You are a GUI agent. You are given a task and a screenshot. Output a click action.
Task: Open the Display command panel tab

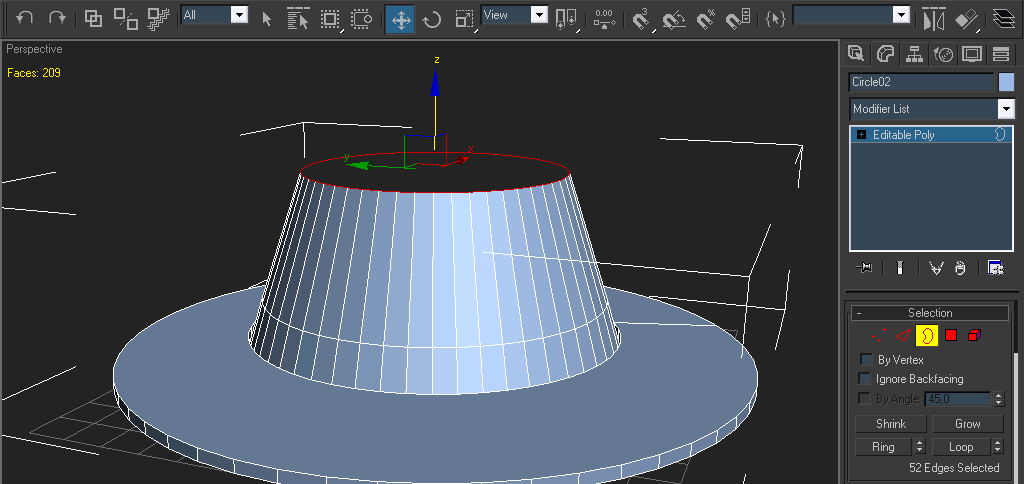pyautogui.click(x=972, y=54)
